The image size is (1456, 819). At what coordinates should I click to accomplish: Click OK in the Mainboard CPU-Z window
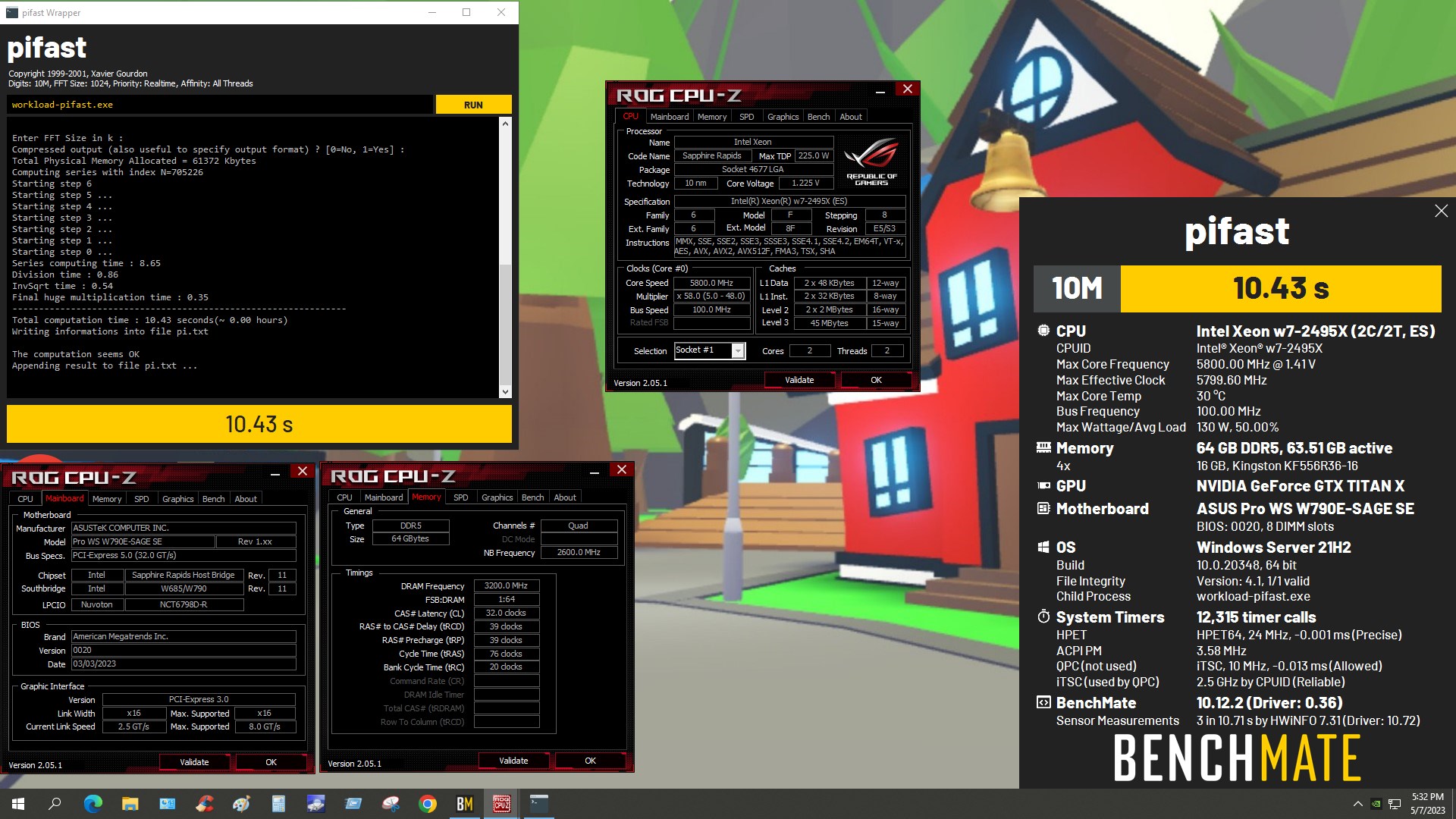point(271,762)
